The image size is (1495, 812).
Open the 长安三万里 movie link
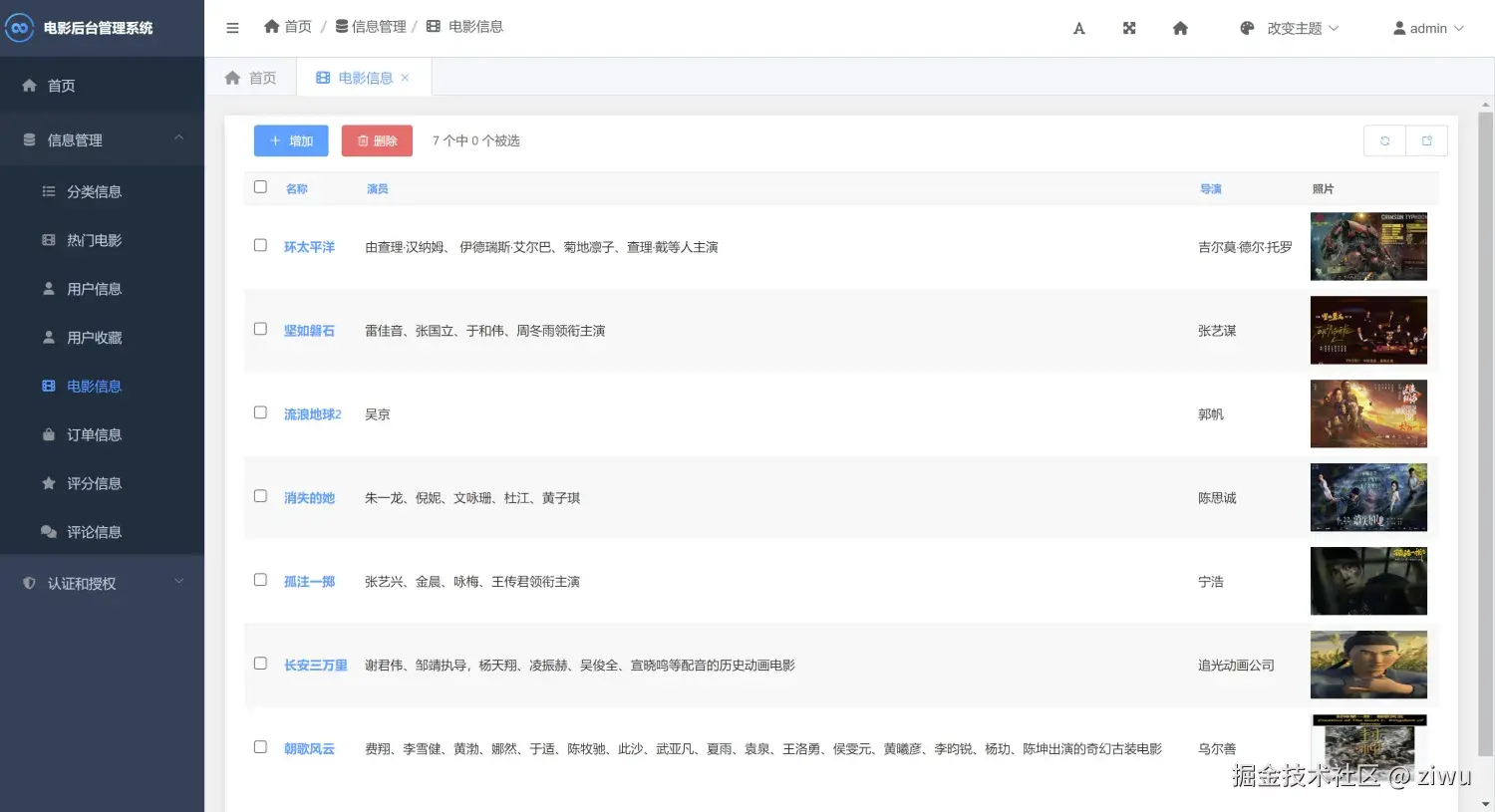(x=316, y=666)
